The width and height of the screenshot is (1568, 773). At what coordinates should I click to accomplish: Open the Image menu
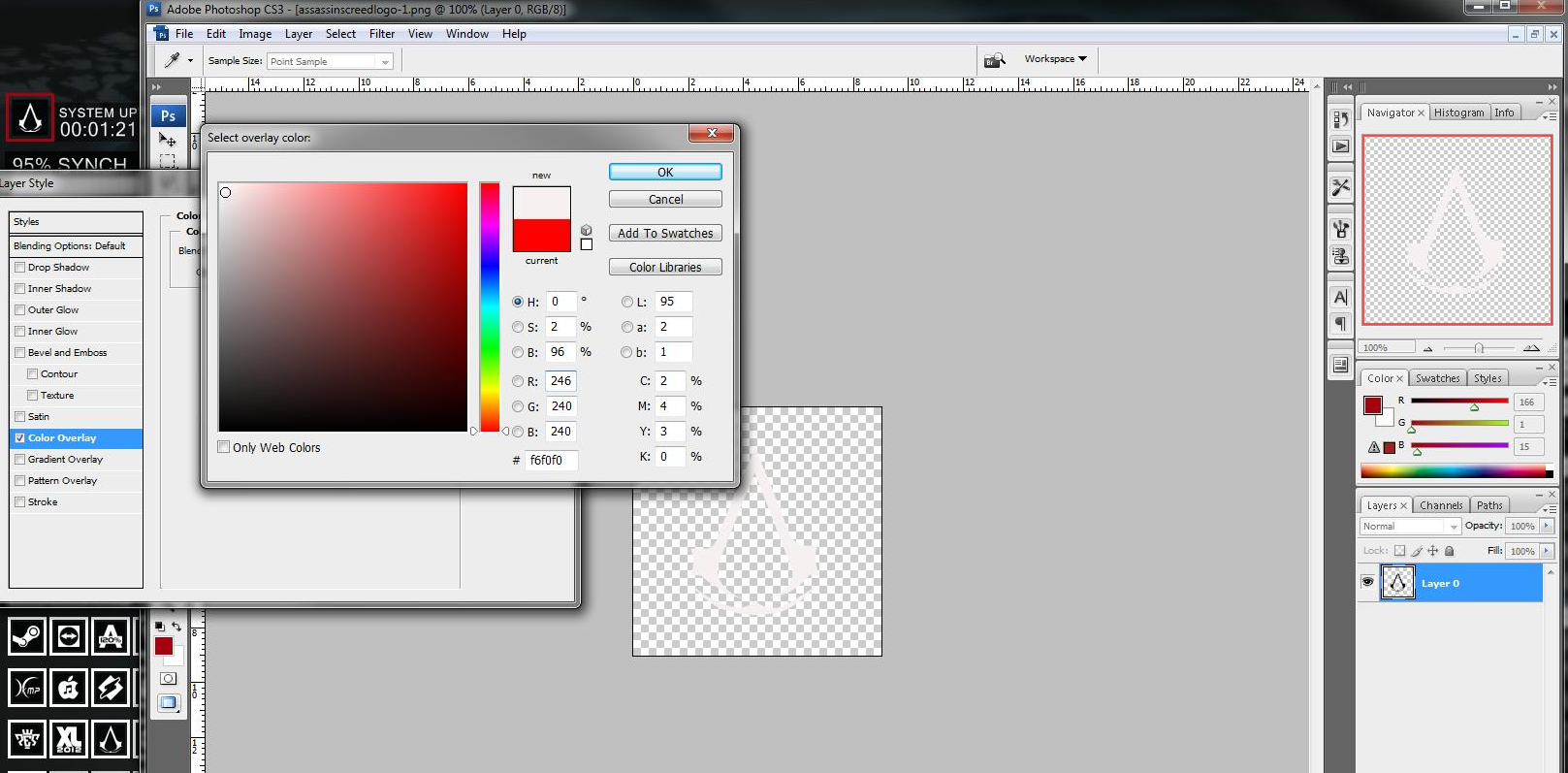(x=255, y=34)
